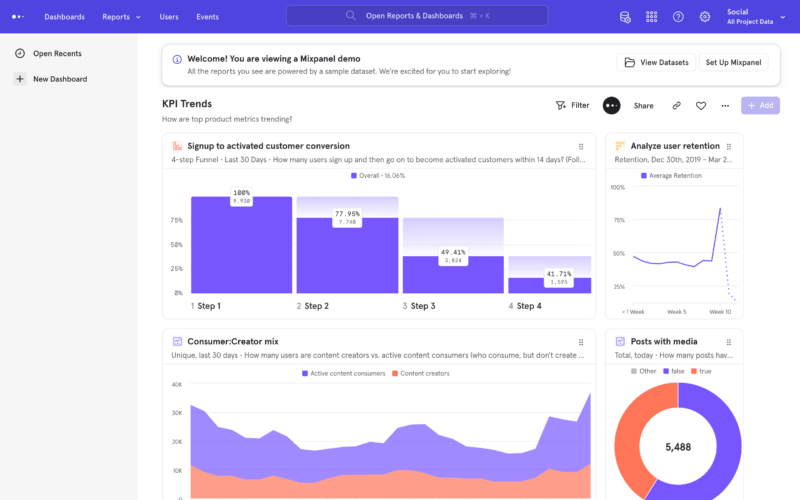
Task: Open the Dashboards menu
Action: click(x=64, y=17)
